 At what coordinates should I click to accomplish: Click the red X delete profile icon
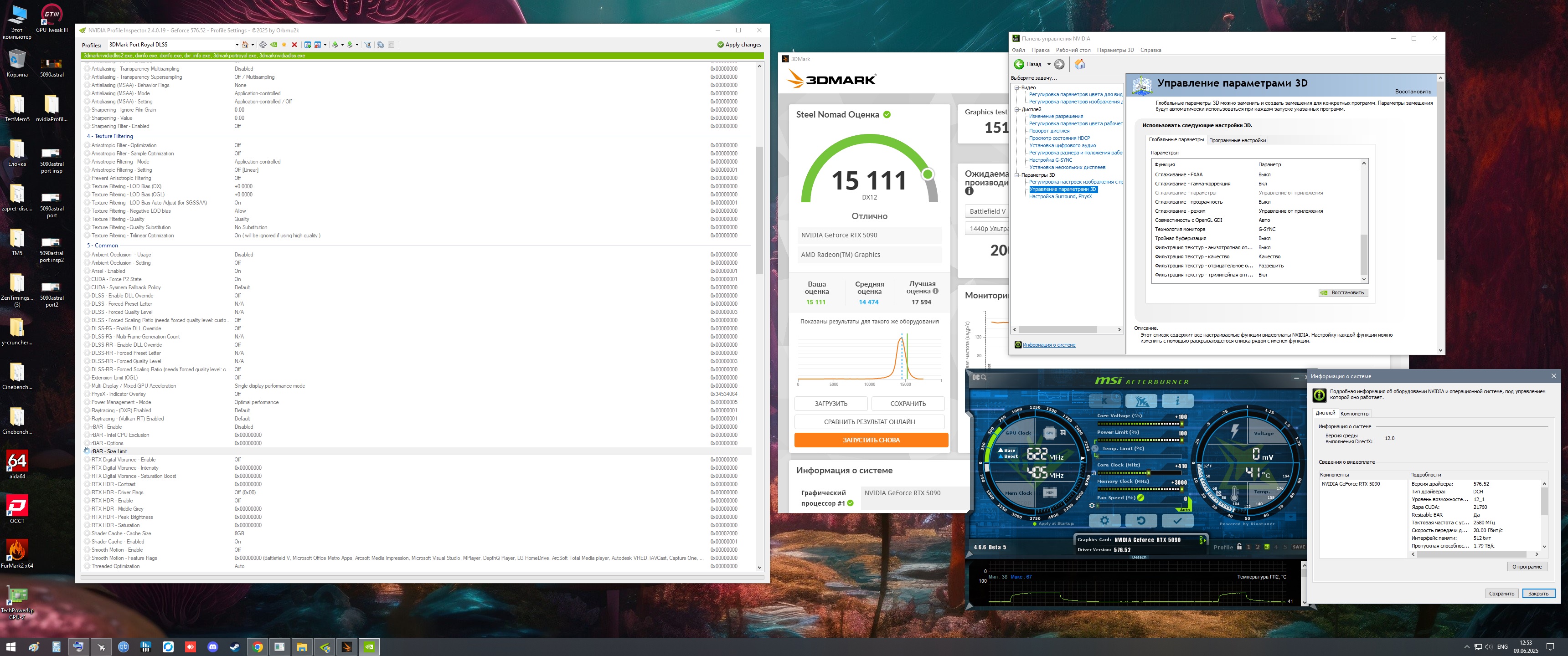click(x=294, y=45)
